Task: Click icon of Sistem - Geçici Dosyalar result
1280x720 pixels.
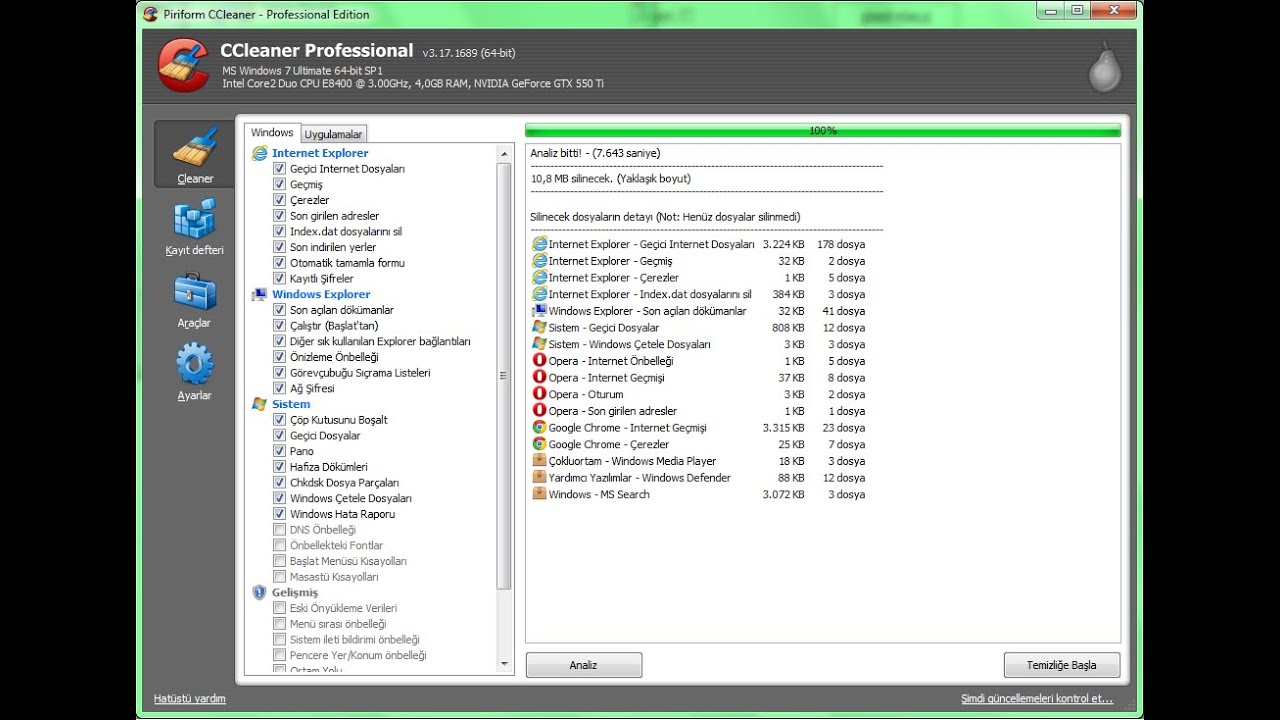Action: pyautogui.click(x=540, y=327)
